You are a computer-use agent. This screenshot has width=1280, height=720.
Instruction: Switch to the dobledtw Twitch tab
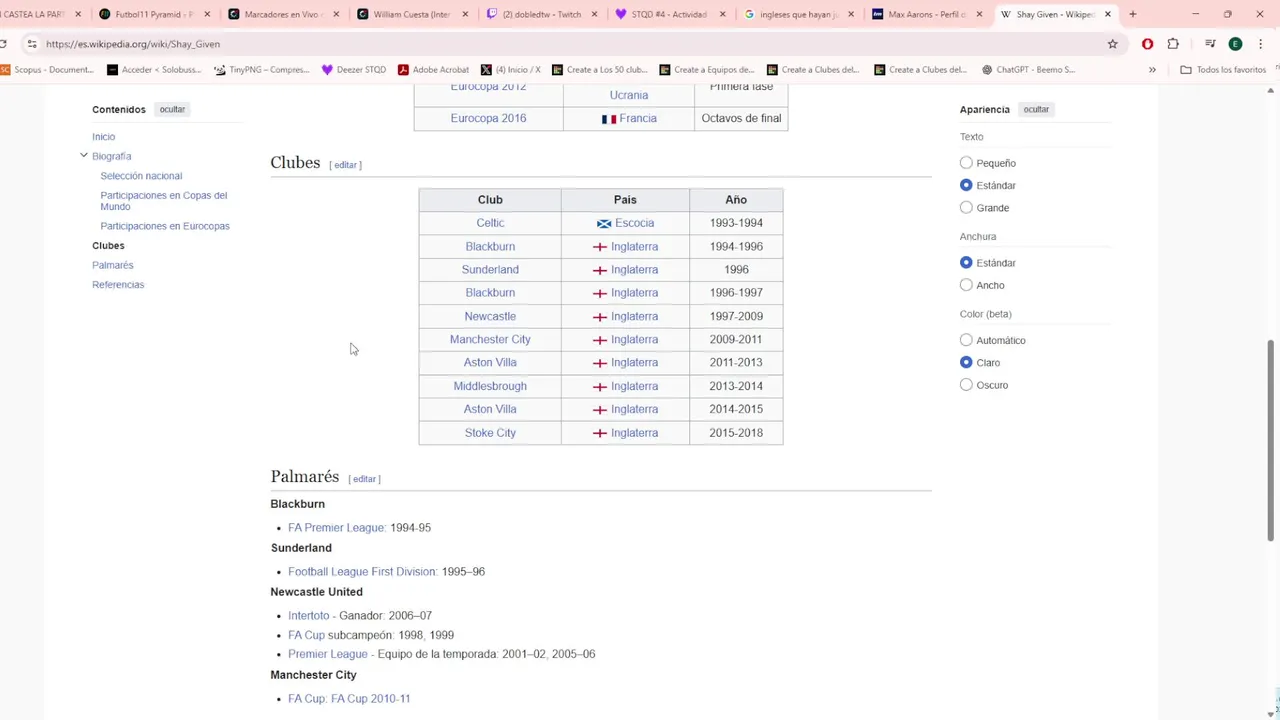[x=541, y=14]
